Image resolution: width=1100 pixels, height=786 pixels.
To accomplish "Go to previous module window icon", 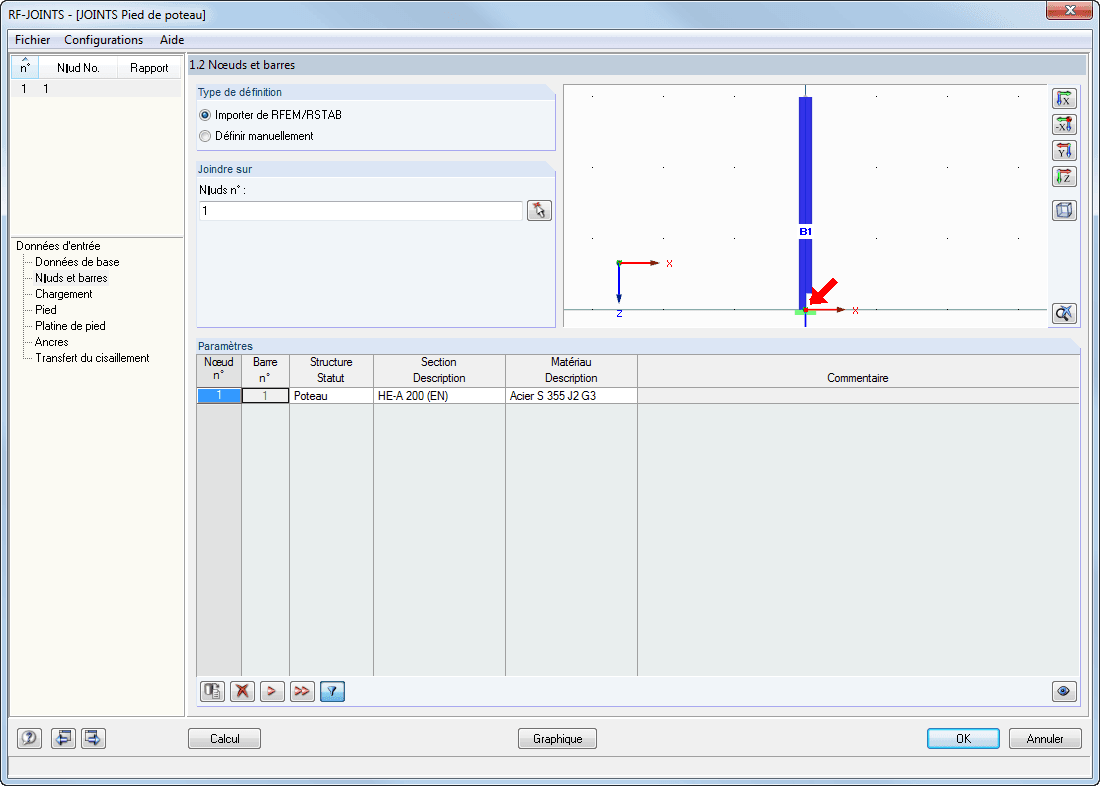I will tap(63, 738).
